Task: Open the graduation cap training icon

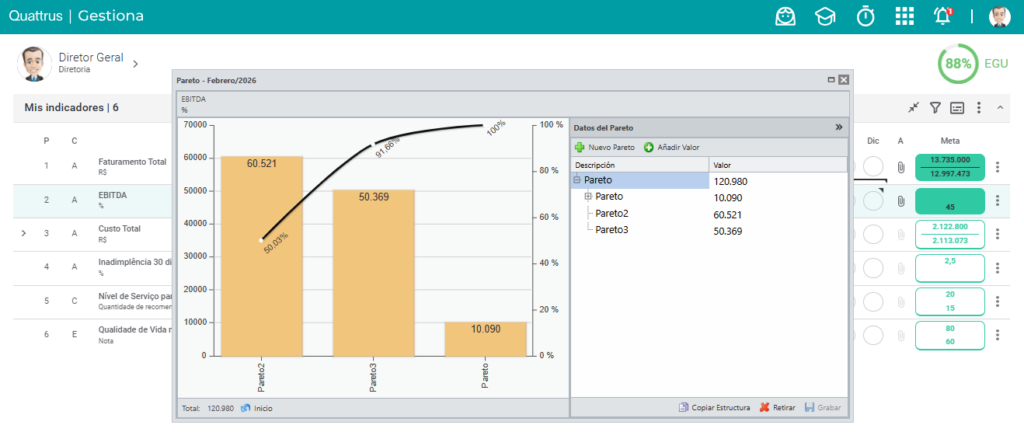Action: tap(825, 17)
